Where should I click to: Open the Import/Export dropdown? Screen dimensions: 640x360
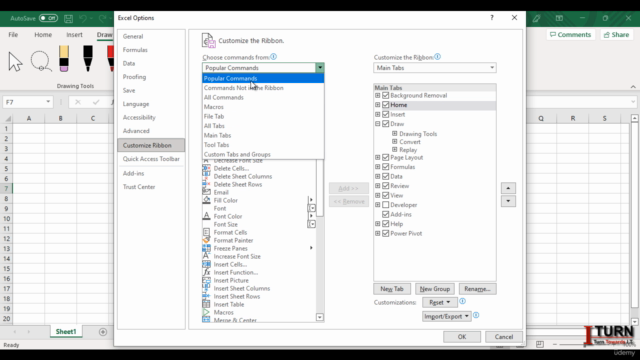tap(447, 316)
